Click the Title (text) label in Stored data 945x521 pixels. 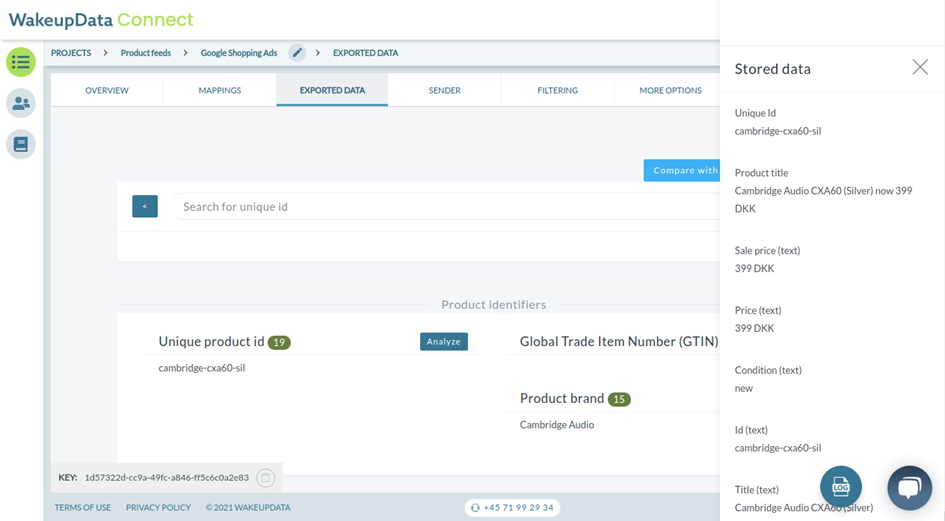click(x=756, y=490)
